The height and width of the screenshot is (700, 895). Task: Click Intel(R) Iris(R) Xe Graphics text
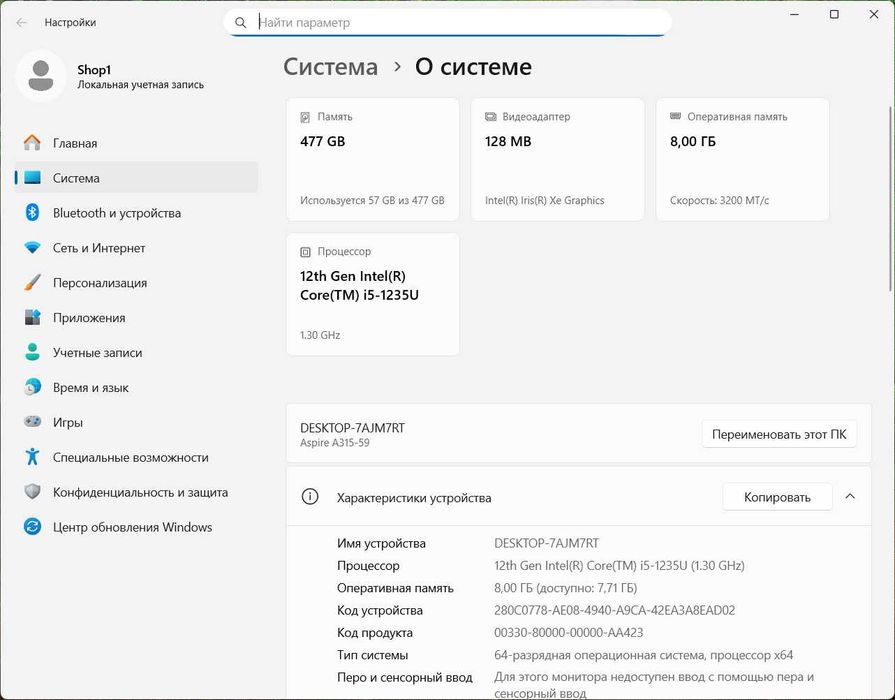point(545,200)
